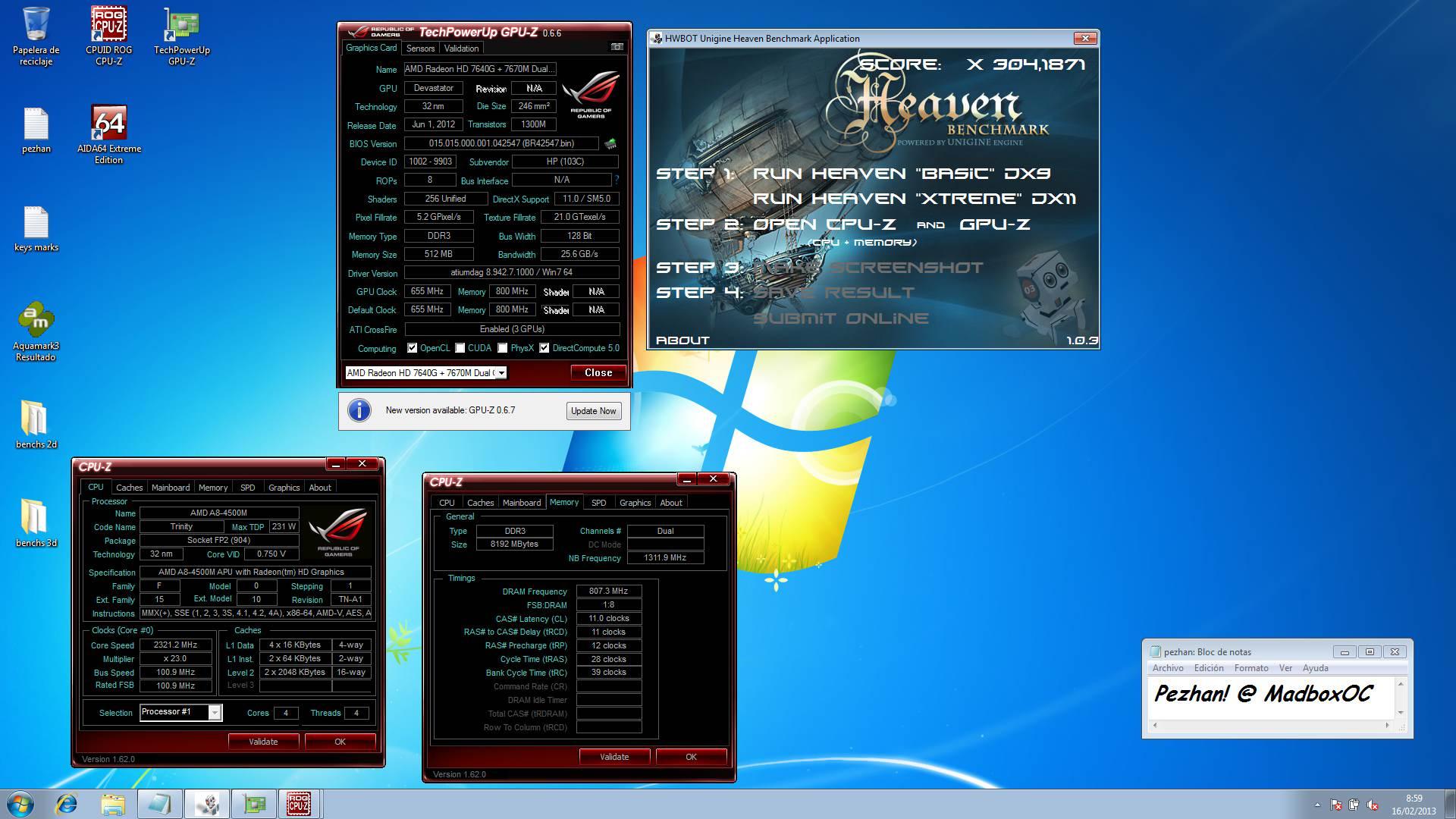Open Papelera de reciclaje desktop icon

pyautogui.click(x=36, y=36)
